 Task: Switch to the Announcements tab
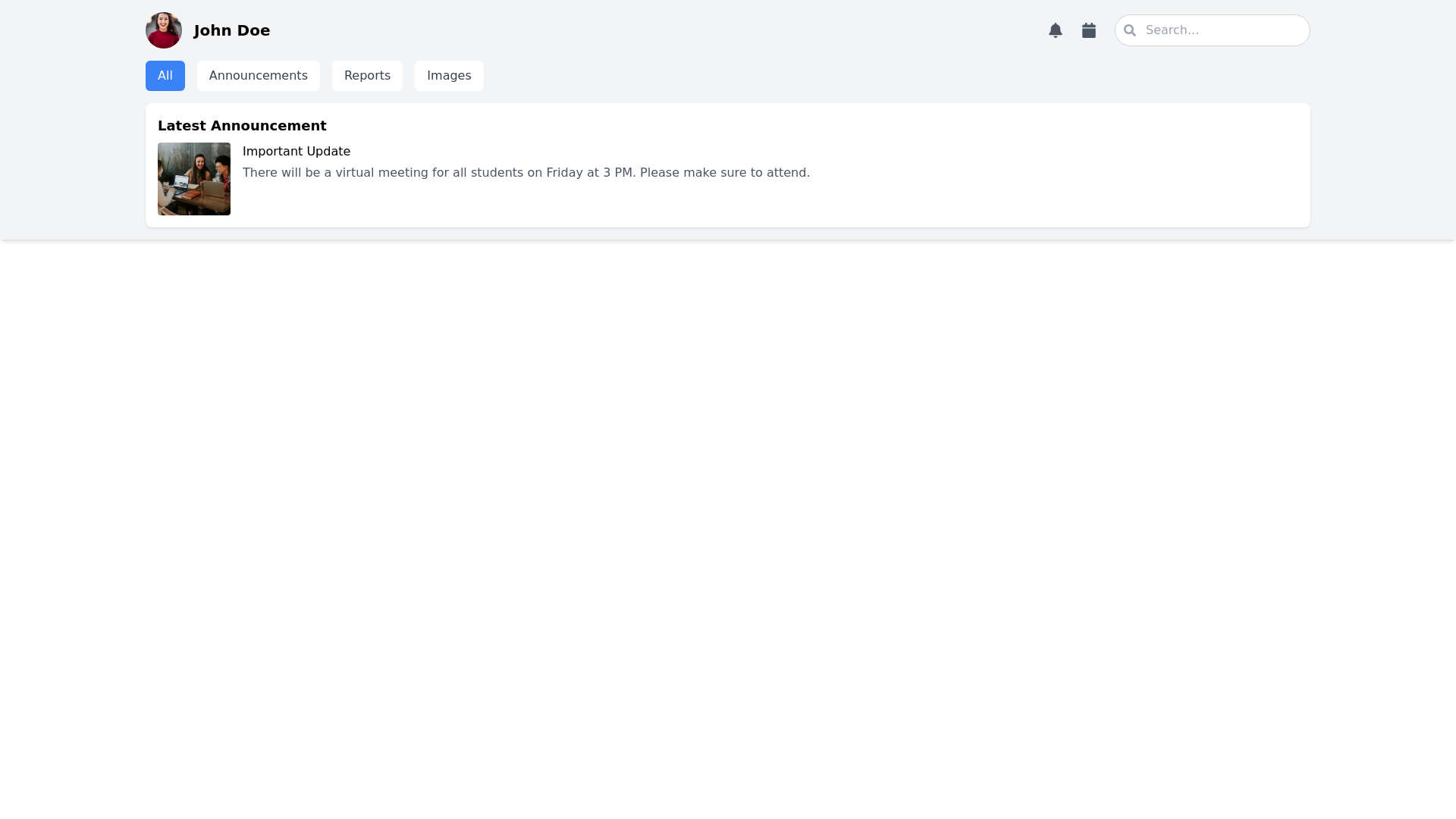[258, 76]
